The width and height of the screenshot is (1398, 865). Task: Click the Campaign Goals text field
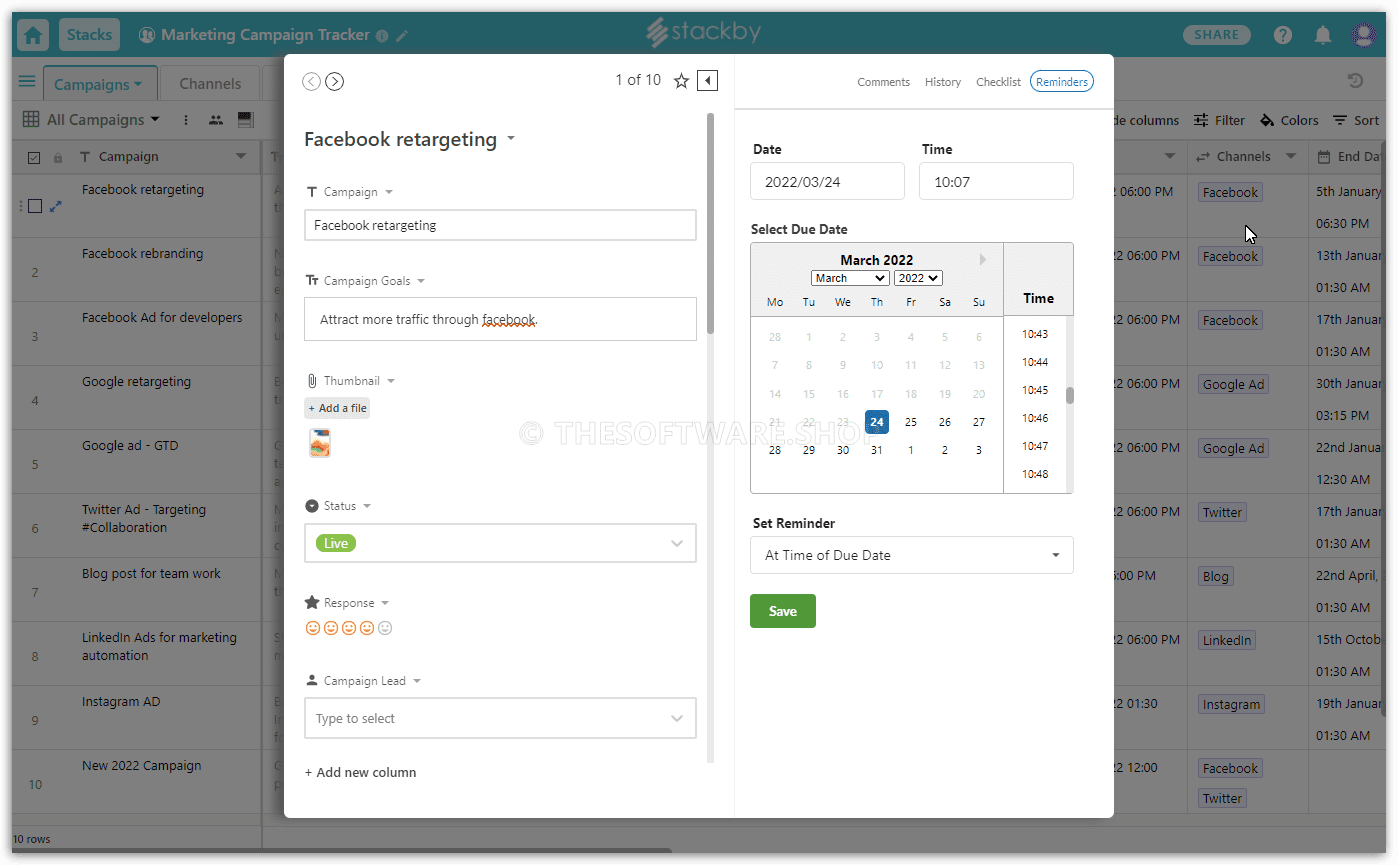(x=500, y=319)
